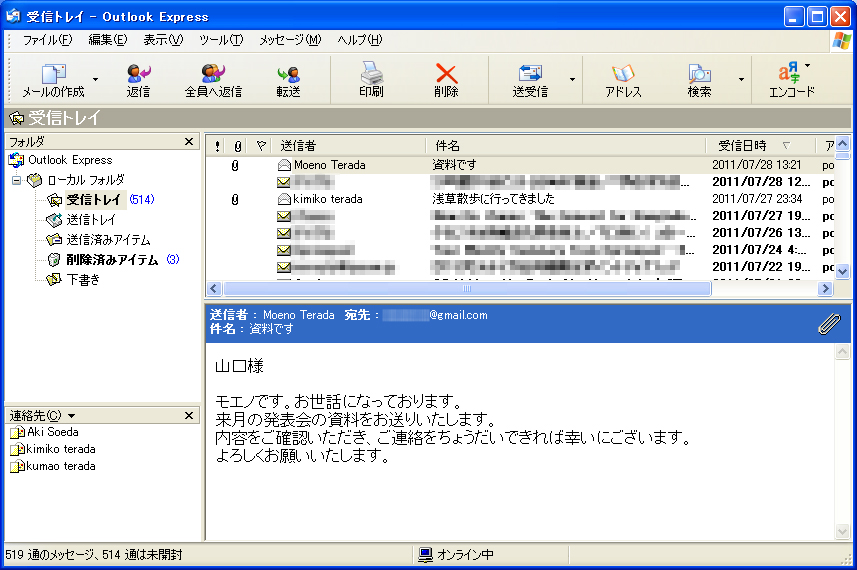This screenshot has width=857, height=570.
Task: Open the ツール(T) menu
Action: [x=221, y=40]
